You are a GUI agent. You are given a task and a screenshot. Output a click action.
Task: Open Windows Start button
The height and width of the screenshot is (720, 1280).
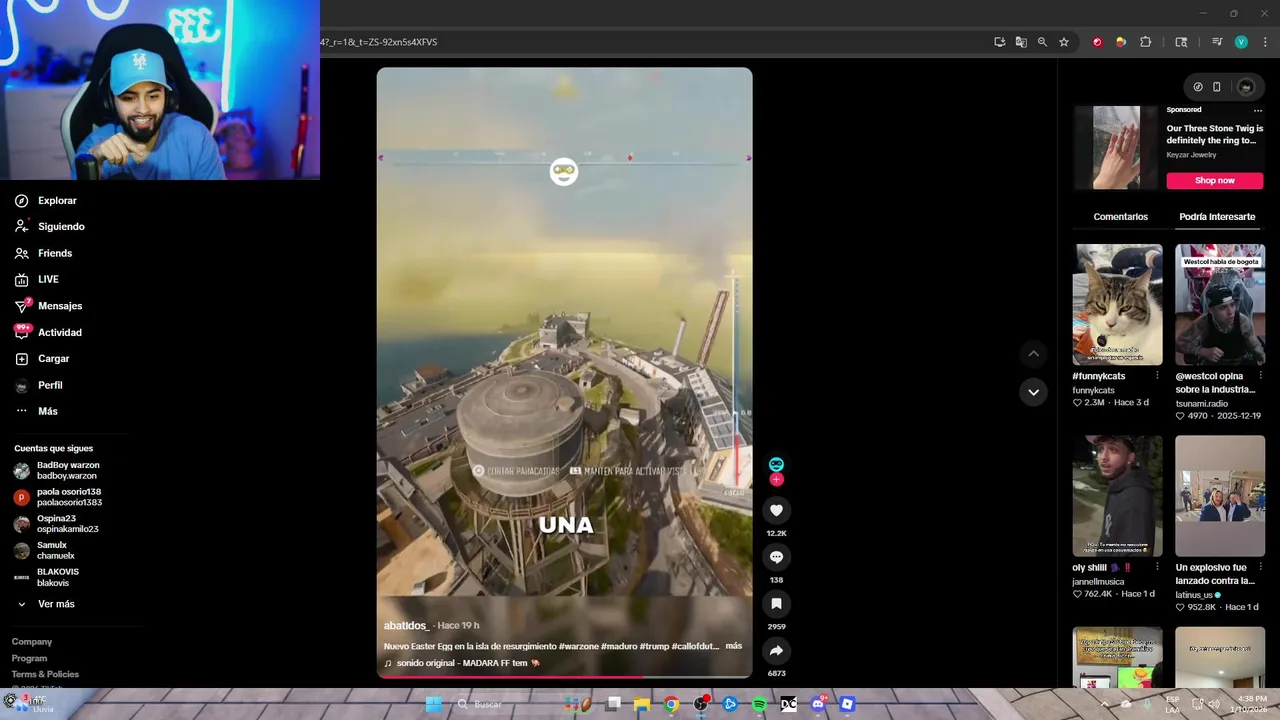(434, 704)
